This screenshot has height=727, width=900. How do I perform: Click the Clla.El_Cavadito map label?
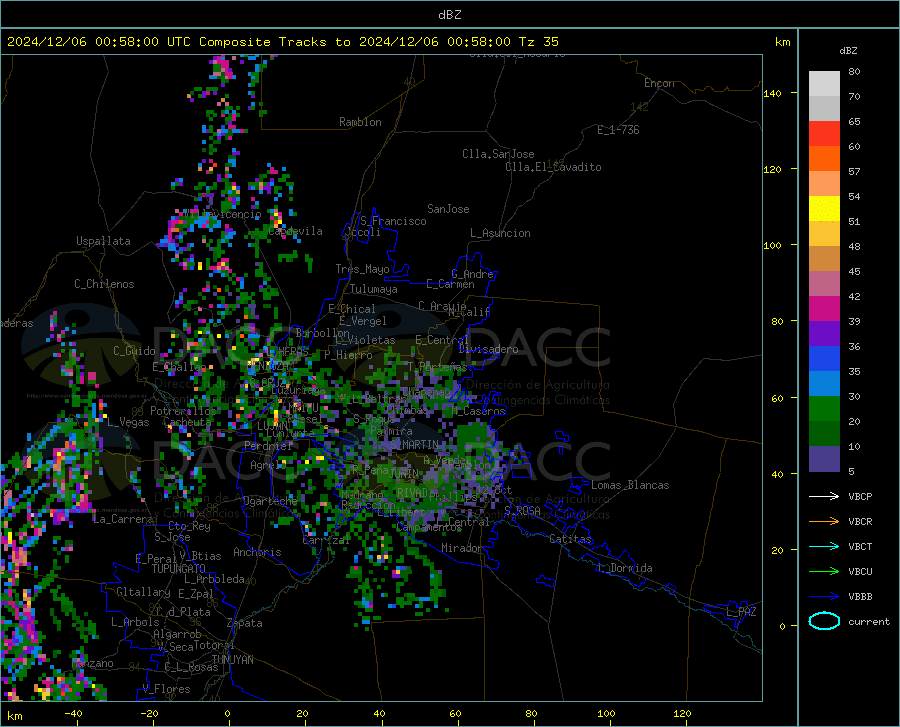tap(553, 167)
